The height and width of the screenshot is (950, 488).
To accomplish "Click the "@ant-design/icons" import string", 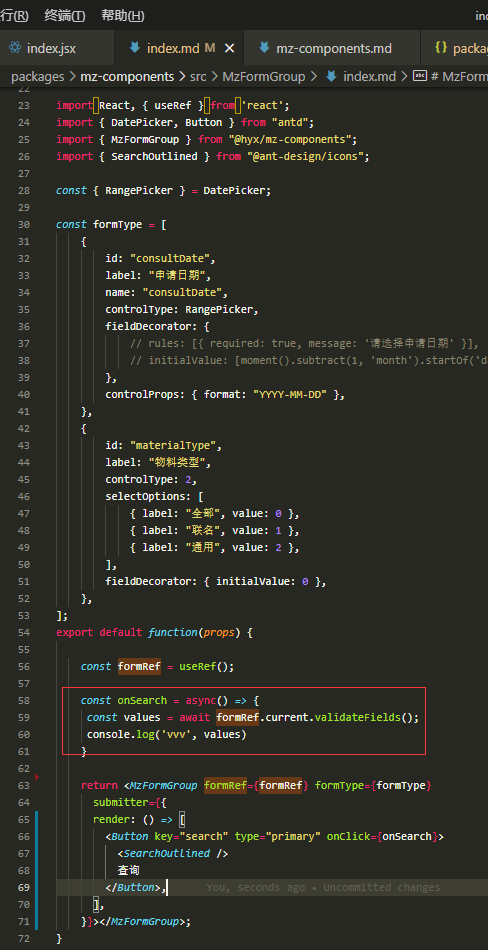I will tap(306, 157).
